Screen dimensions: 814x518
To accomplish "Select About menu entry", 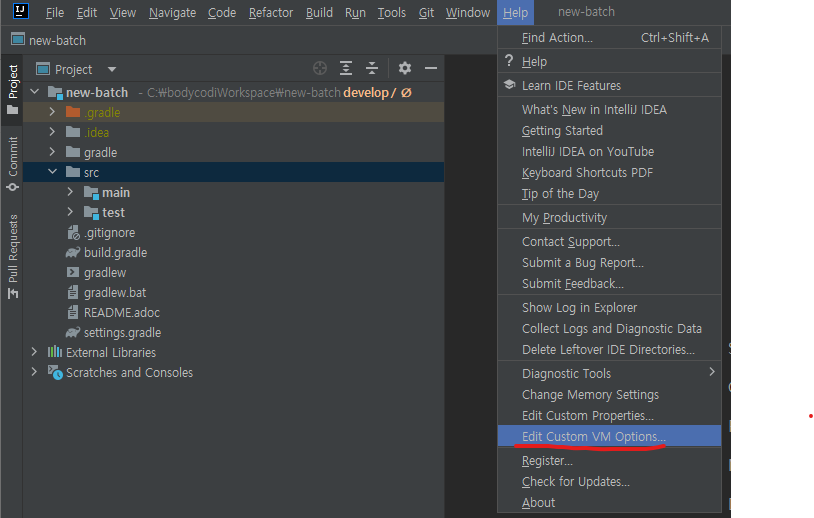I will tap(609, 502).
